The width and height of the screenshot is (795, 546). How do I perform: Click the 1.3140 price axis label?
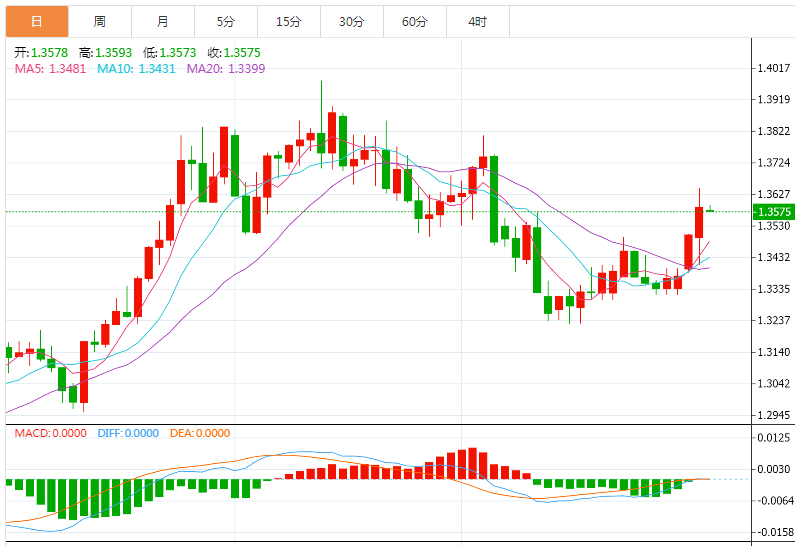[774, 352]
